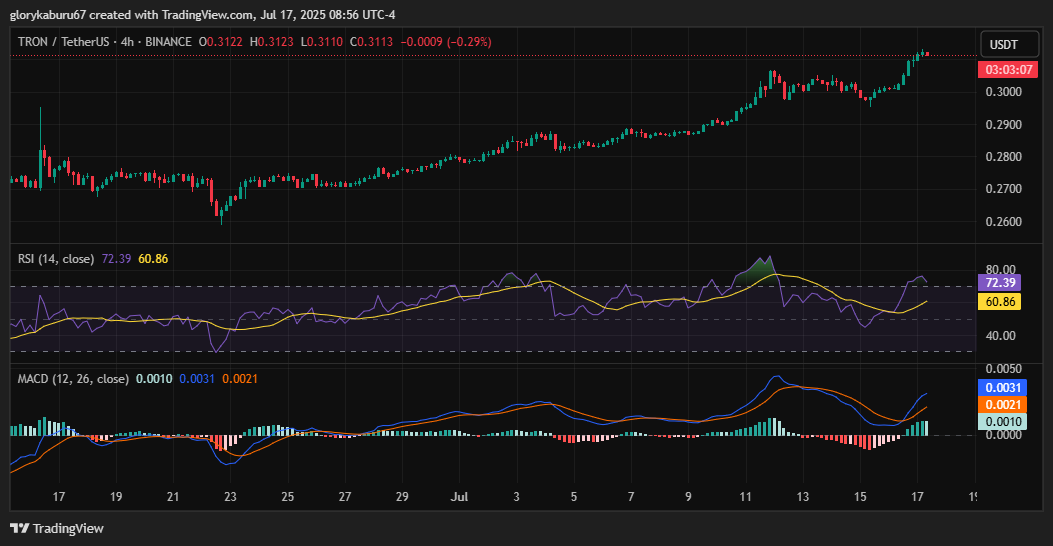This screenshot has height=546, width=1053.
Task: Click the 23 date label on time axis
Action: tap(230, 496)
